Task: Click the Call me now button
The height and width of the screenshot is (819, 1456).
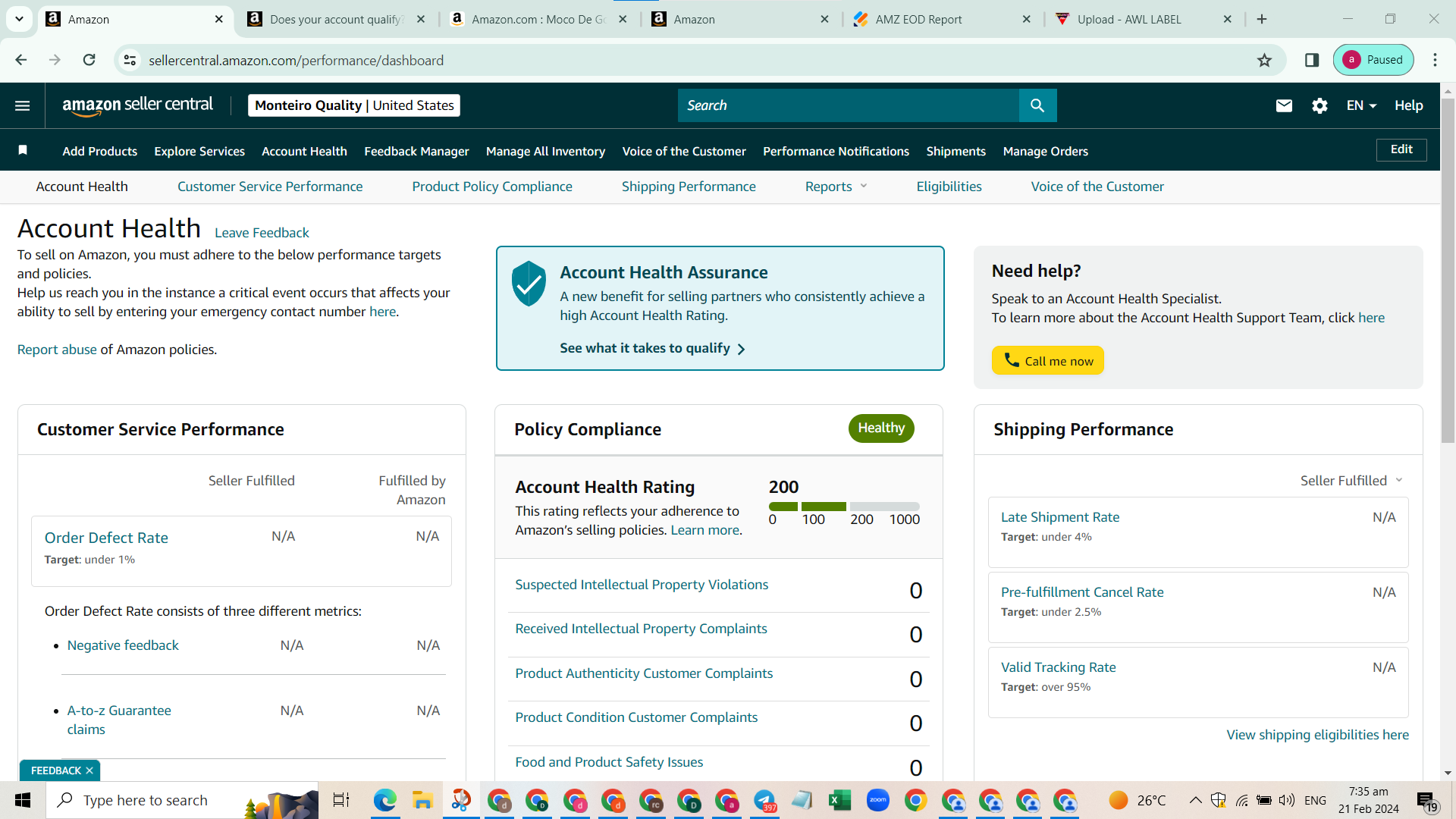Action: (1047, 360)
